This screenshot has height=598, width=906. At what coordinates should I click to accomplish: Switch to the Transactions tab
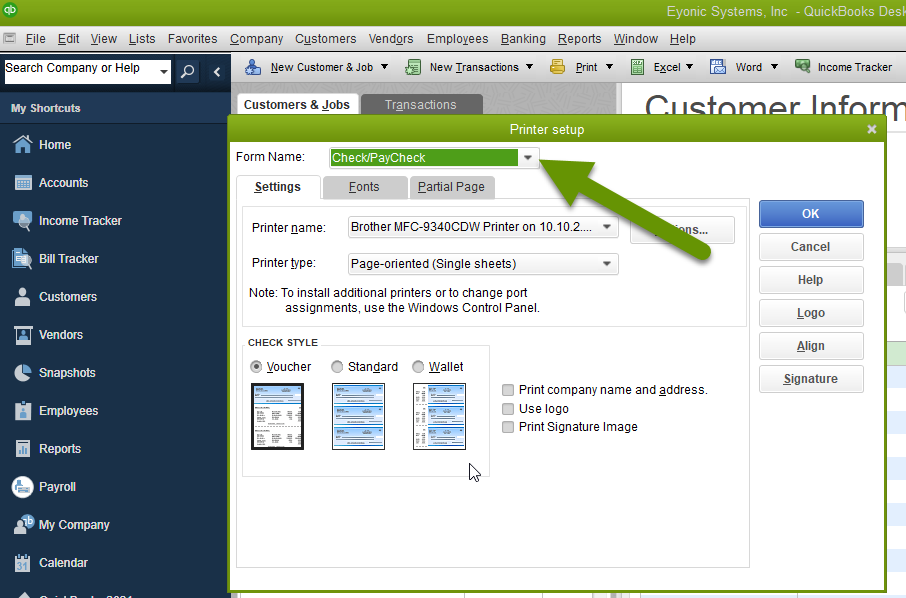(421, 105)
